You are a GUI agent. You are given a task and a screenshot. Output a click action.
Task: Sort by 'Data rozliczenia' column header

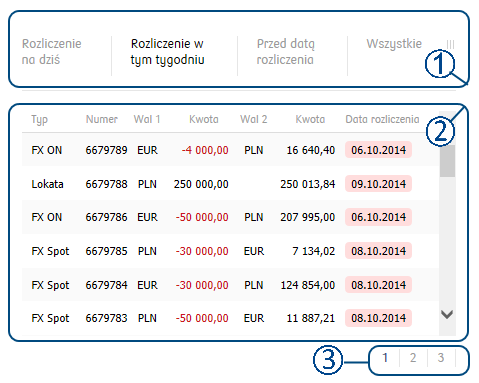click(382, 119)
